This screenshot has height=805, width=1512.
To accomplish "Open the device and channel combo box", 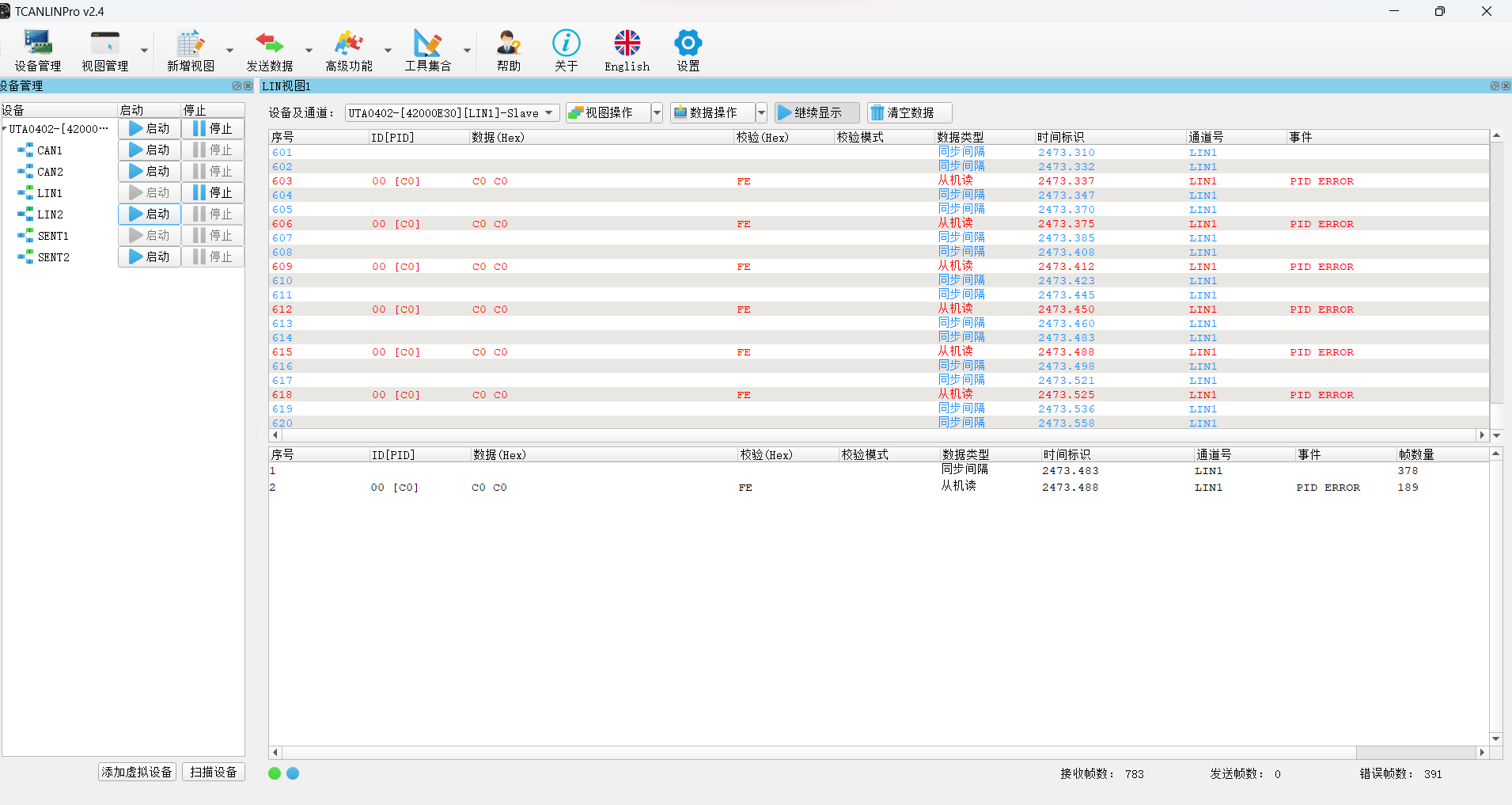I will (x=452, y=113).
